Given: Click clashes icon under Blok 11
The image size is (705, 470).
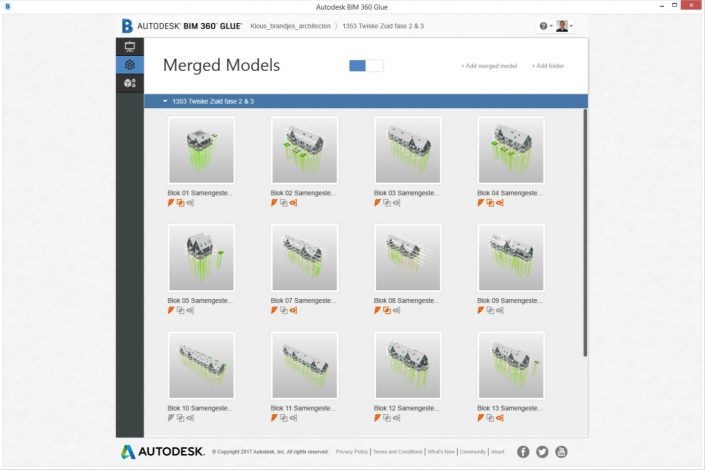Looking at the screenshot, I should pos(284,418).
